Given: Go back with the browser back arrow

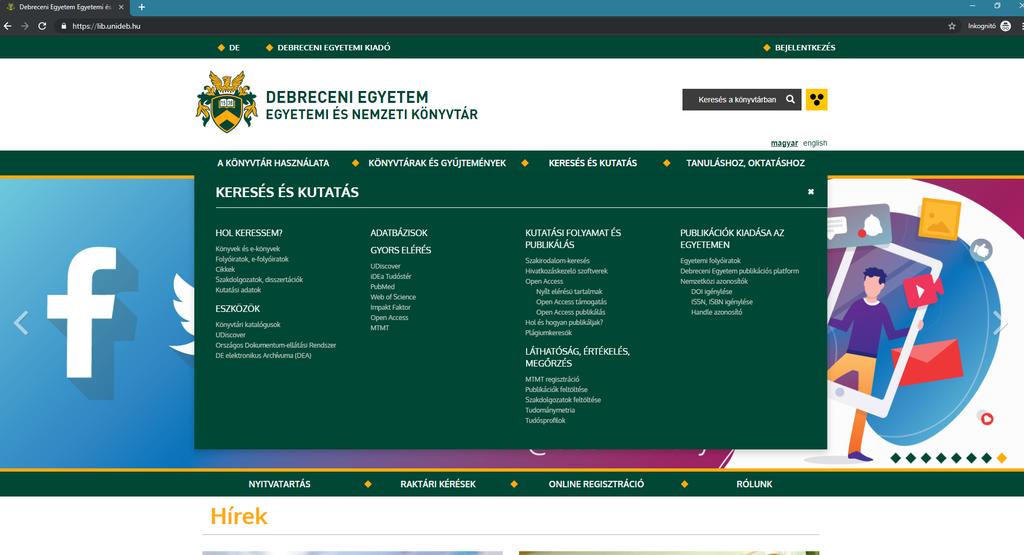Looking at the screenshot, I should (x=8, y=26).
